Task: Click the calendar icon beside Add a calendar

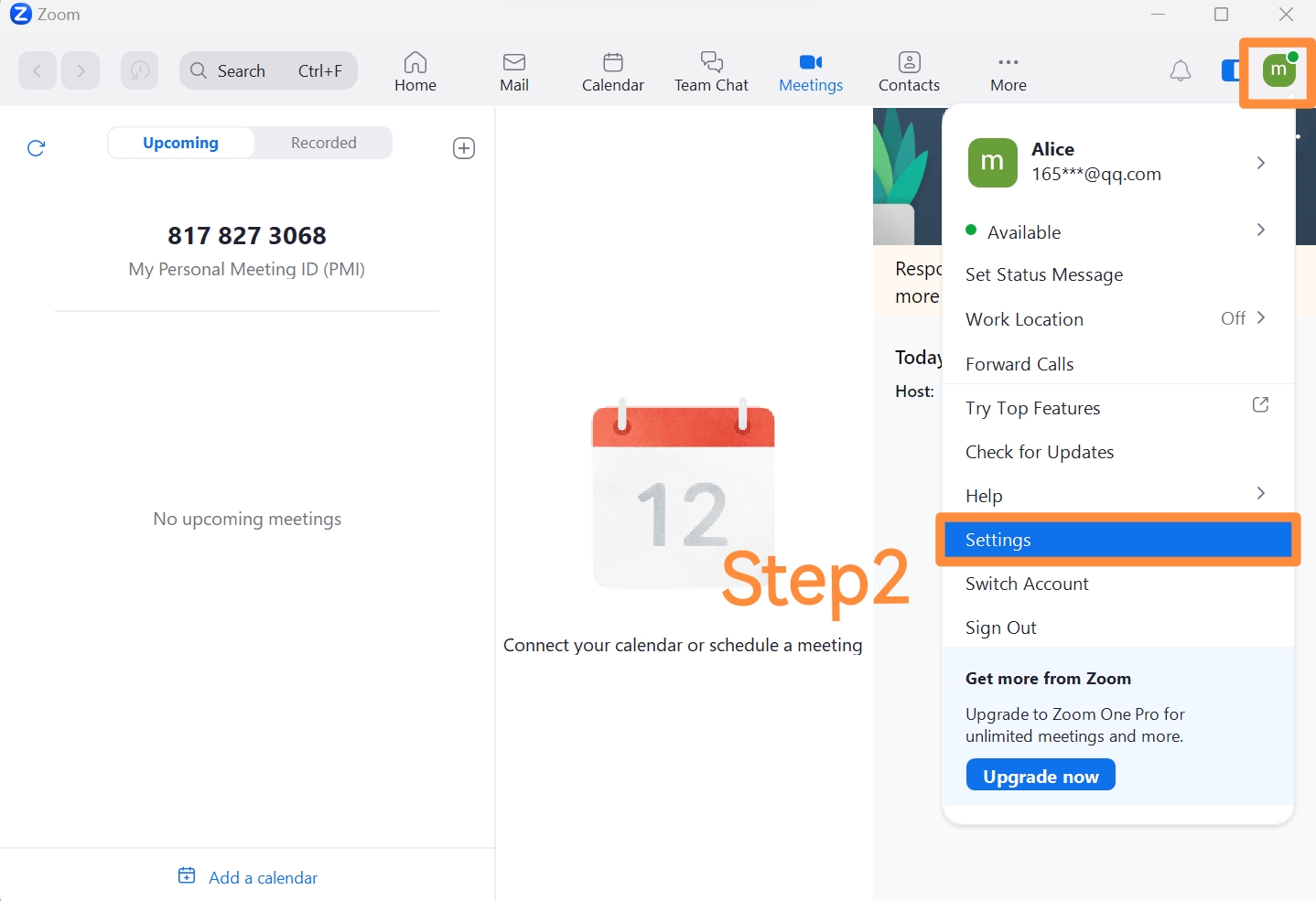Action: click(x=187, y=875)
